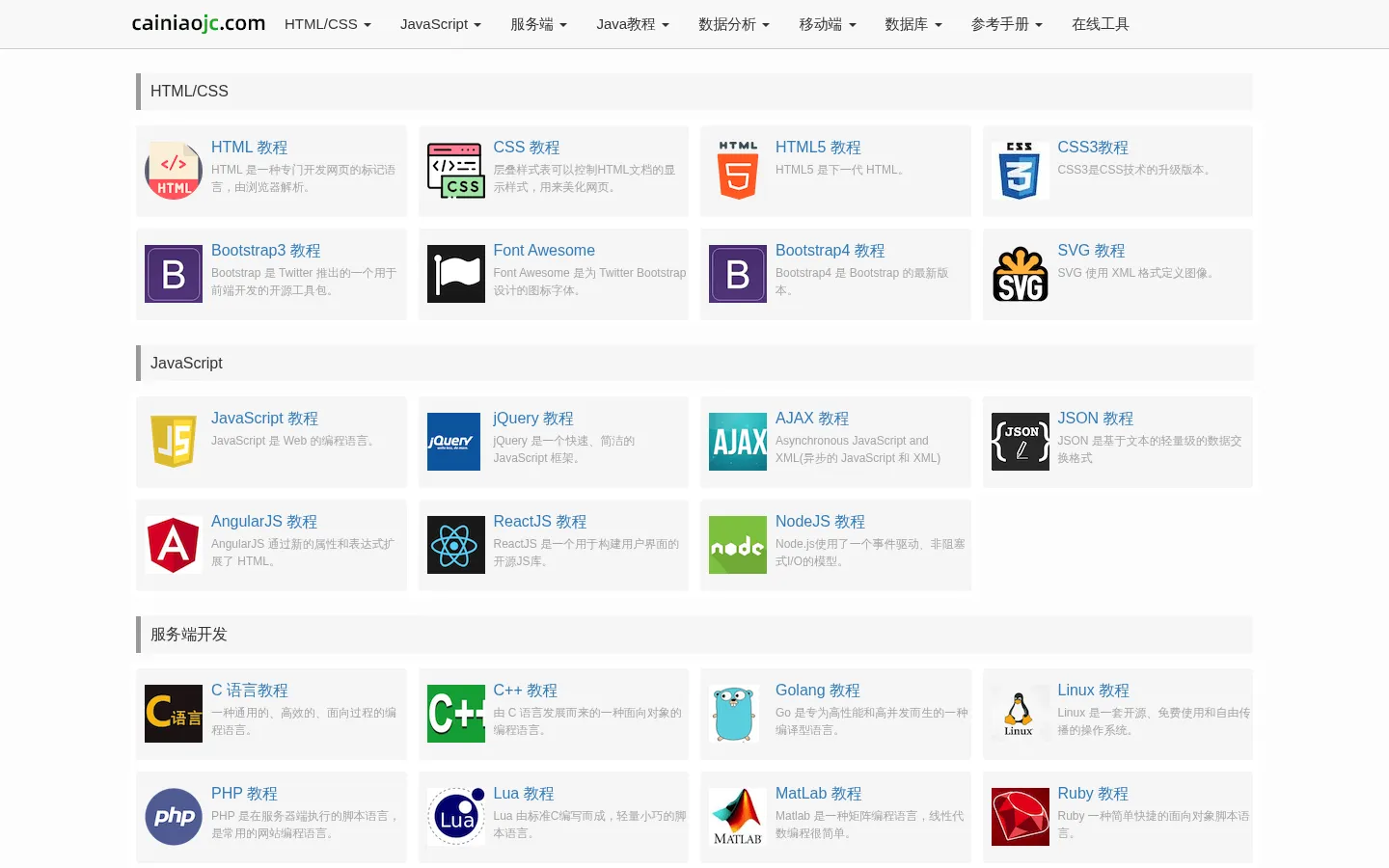Open the SVG logo icon
Screen dimensions: 1389x868
[1021, 274]
